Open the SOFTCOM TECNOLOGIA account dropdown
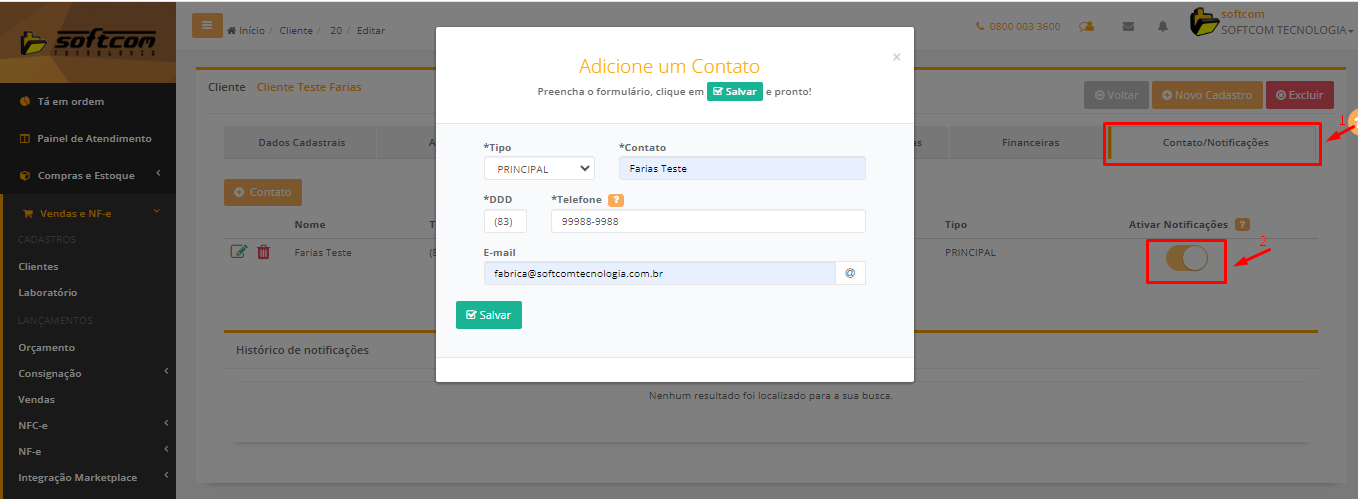The image size is (1358, 499). [1287, 30]
